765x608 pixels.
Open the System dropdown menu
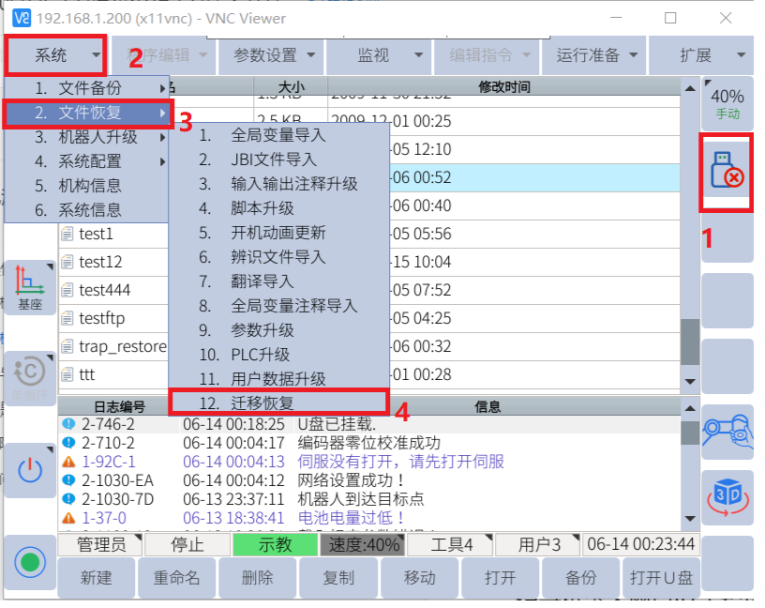[54, 55]
